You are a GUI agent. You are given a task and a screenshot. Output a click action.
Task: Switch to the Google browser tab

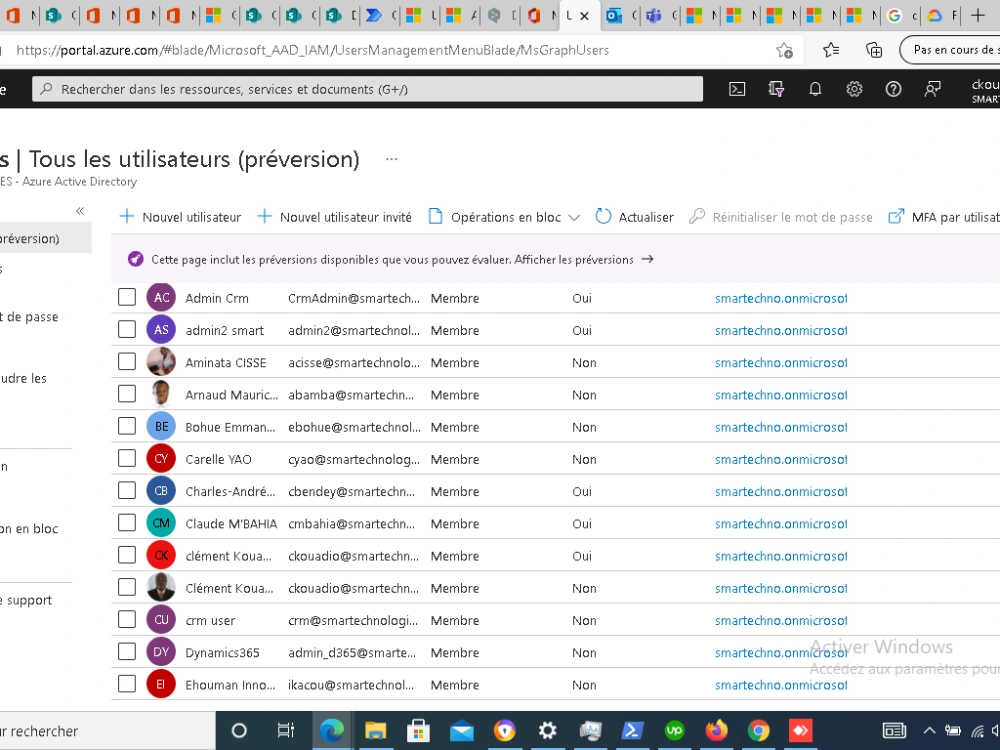pyautogui.click(x=901, y=15)
